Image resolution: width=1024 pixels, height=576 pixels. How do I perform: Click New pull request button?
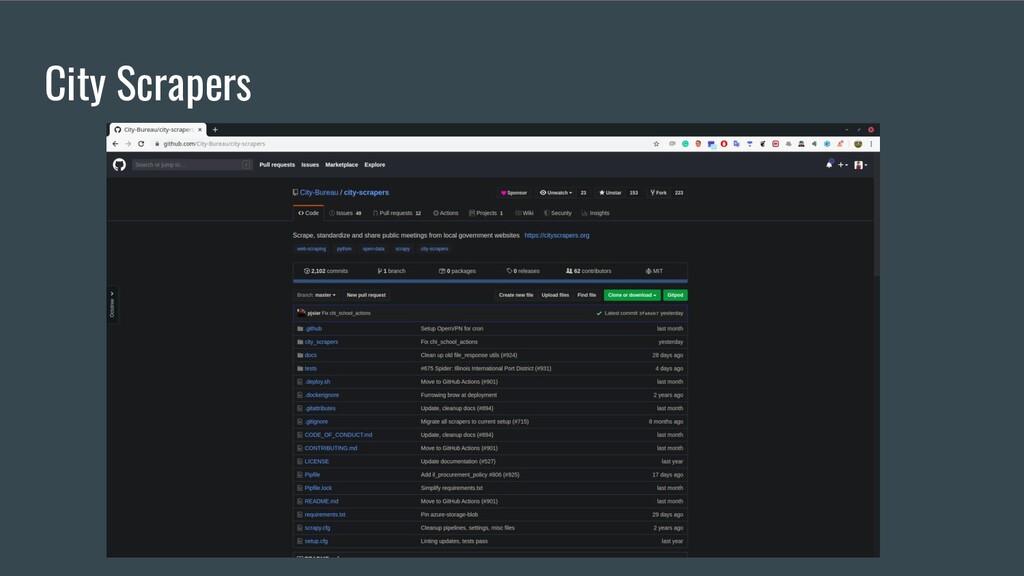[366, 295]
